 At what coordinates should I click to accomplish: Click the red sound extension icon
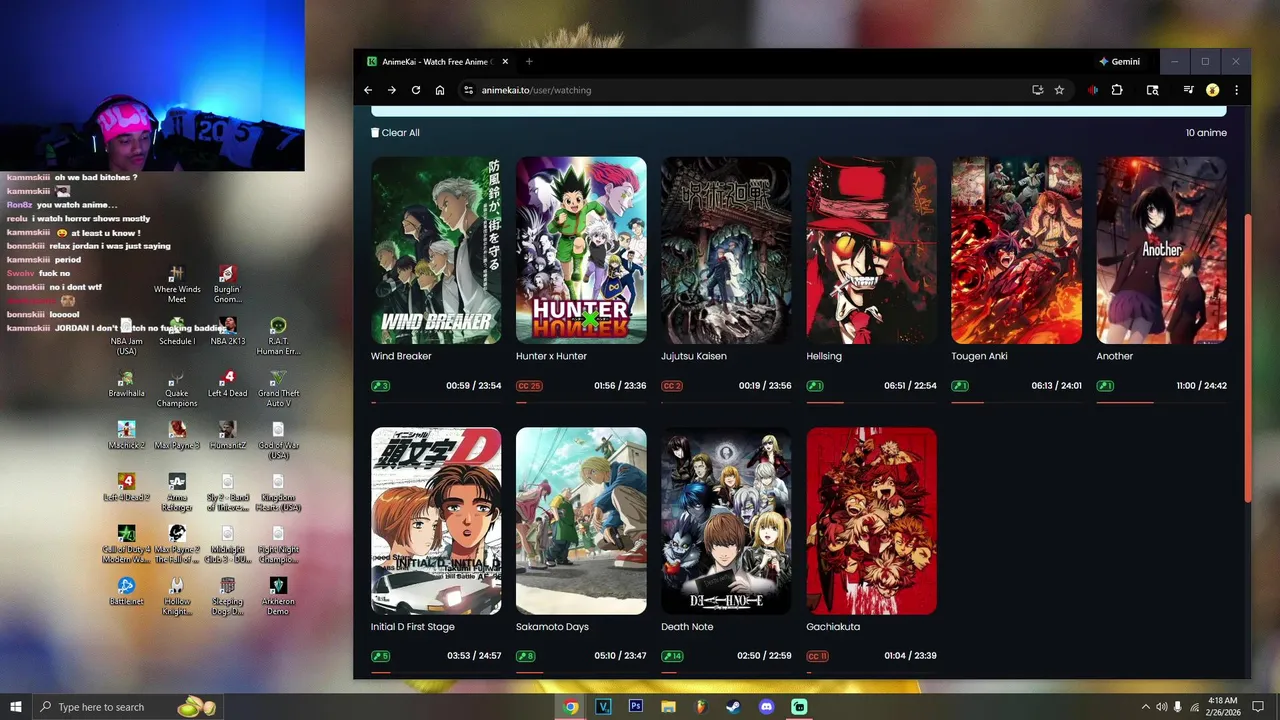pos(1093,90)
